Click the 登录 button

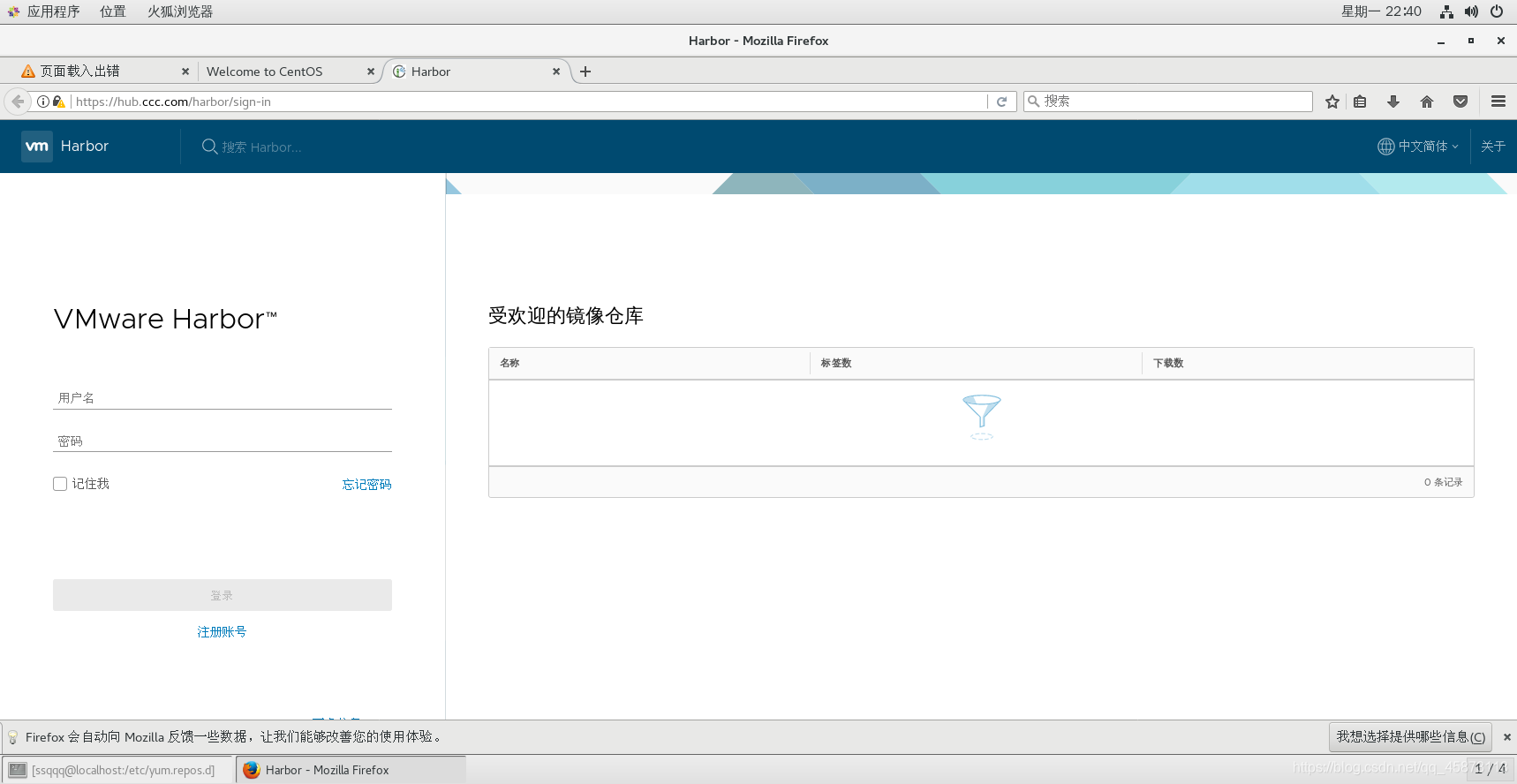[x=223, y=595]
